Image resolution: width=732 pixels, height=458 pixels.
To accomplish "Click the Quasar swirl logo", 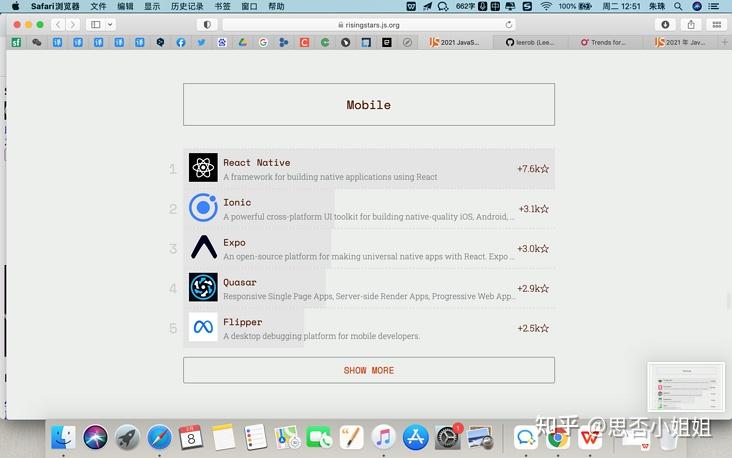I will tap(203, 287).
